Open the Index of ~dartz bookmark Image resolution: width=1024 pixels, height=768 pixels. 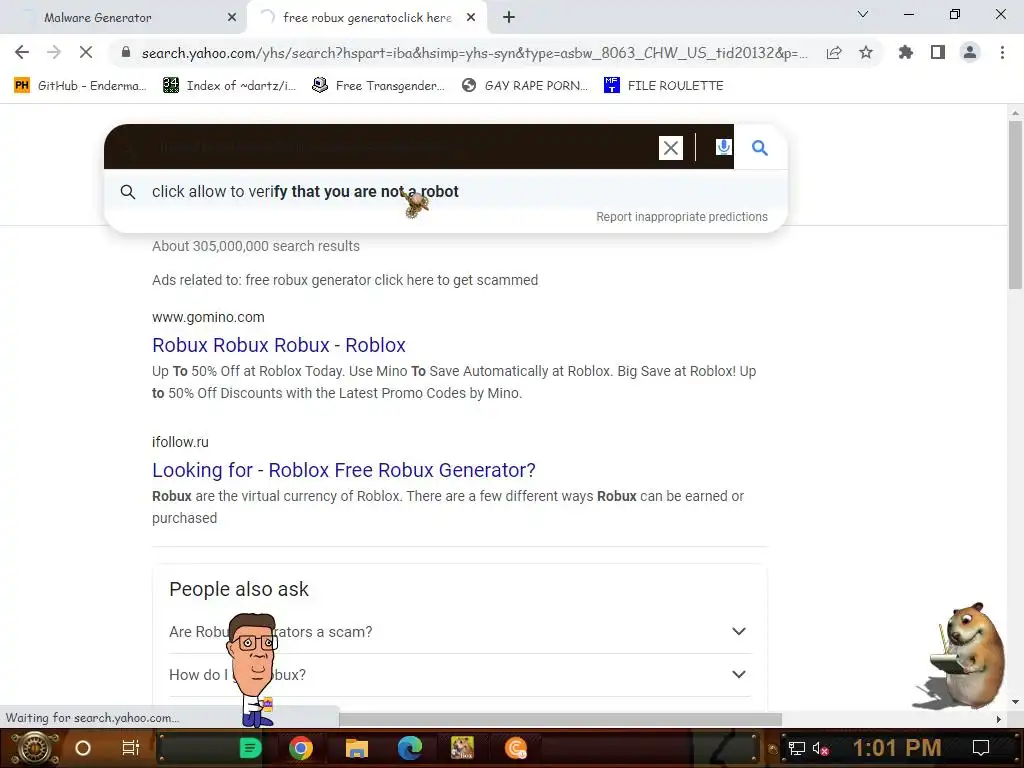click(x=229, y=86)
